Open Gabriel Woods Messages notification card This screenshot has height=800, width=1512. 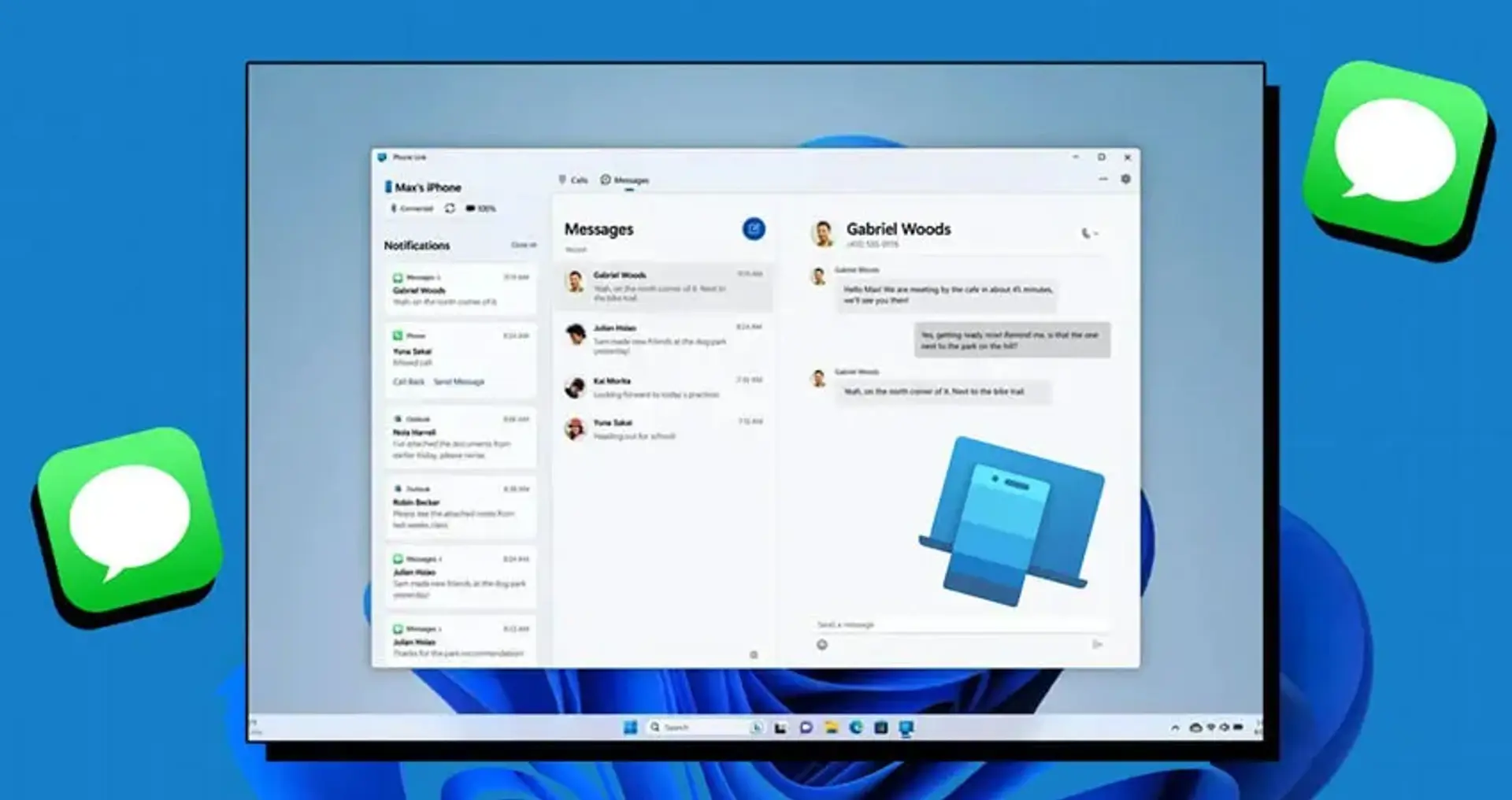(461, 290)
